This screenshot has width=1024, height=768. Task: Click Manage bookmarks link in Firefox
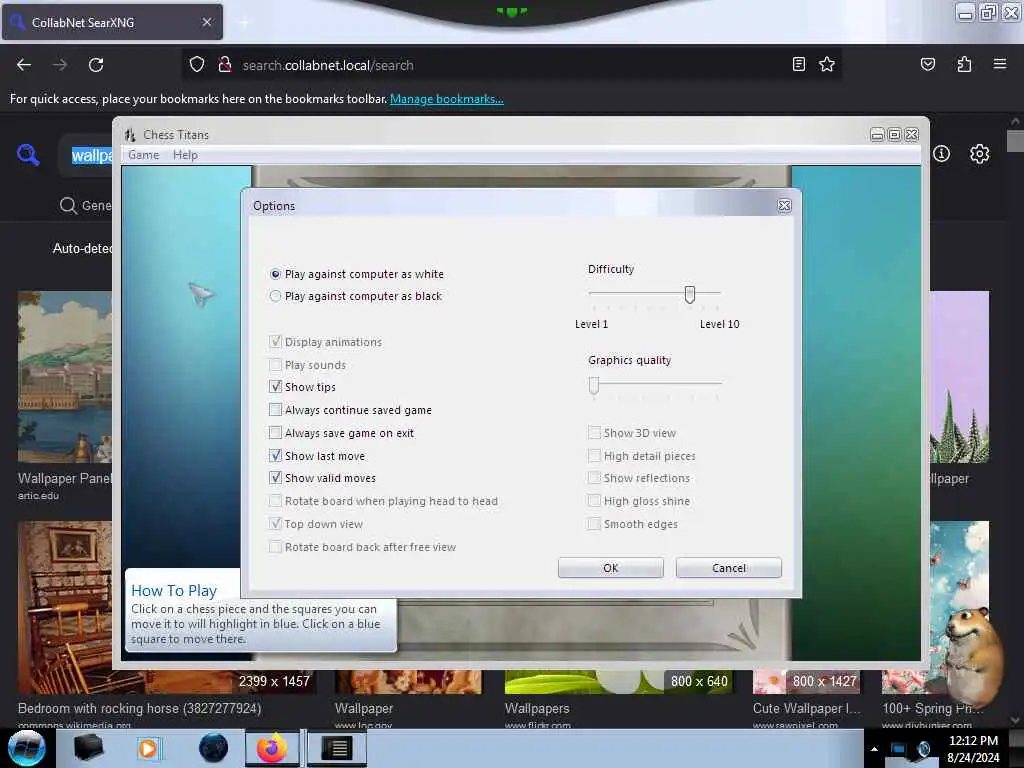pyautogui.click(x=447, y=99)
